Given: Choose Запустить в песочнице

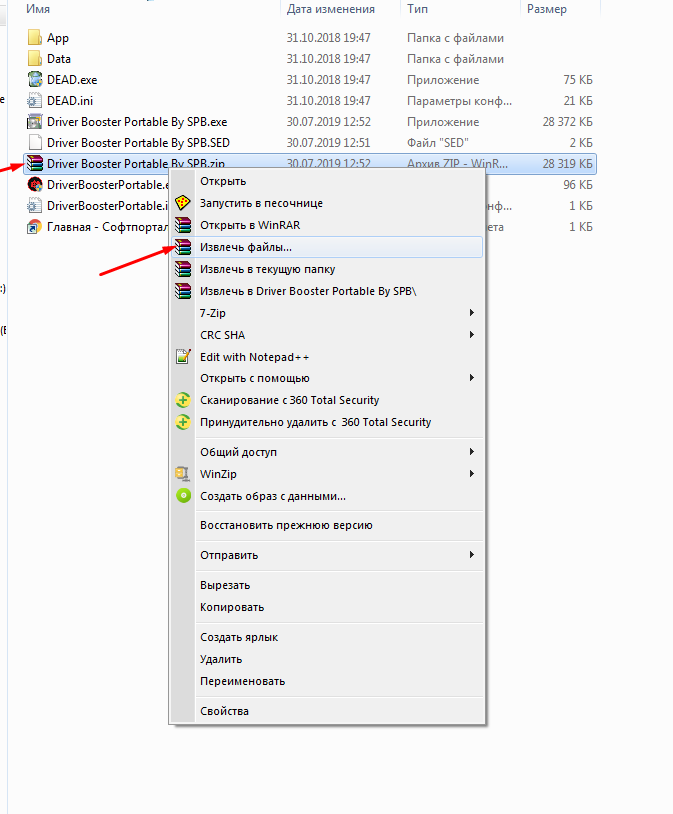Looking at the screenshot, I should 327,203.
